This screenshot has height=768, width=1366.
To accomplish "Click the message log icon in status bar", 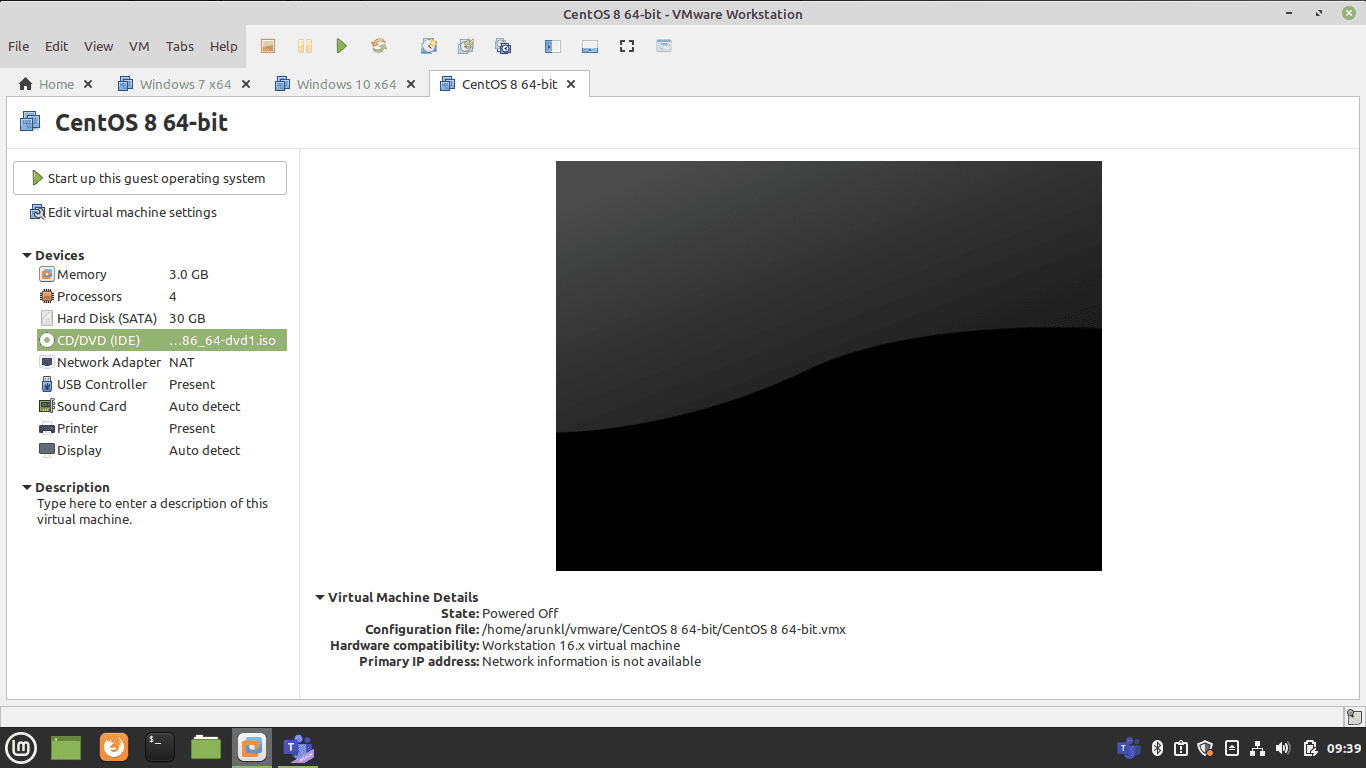I will pyautogui.click(x=1353, y=716).
